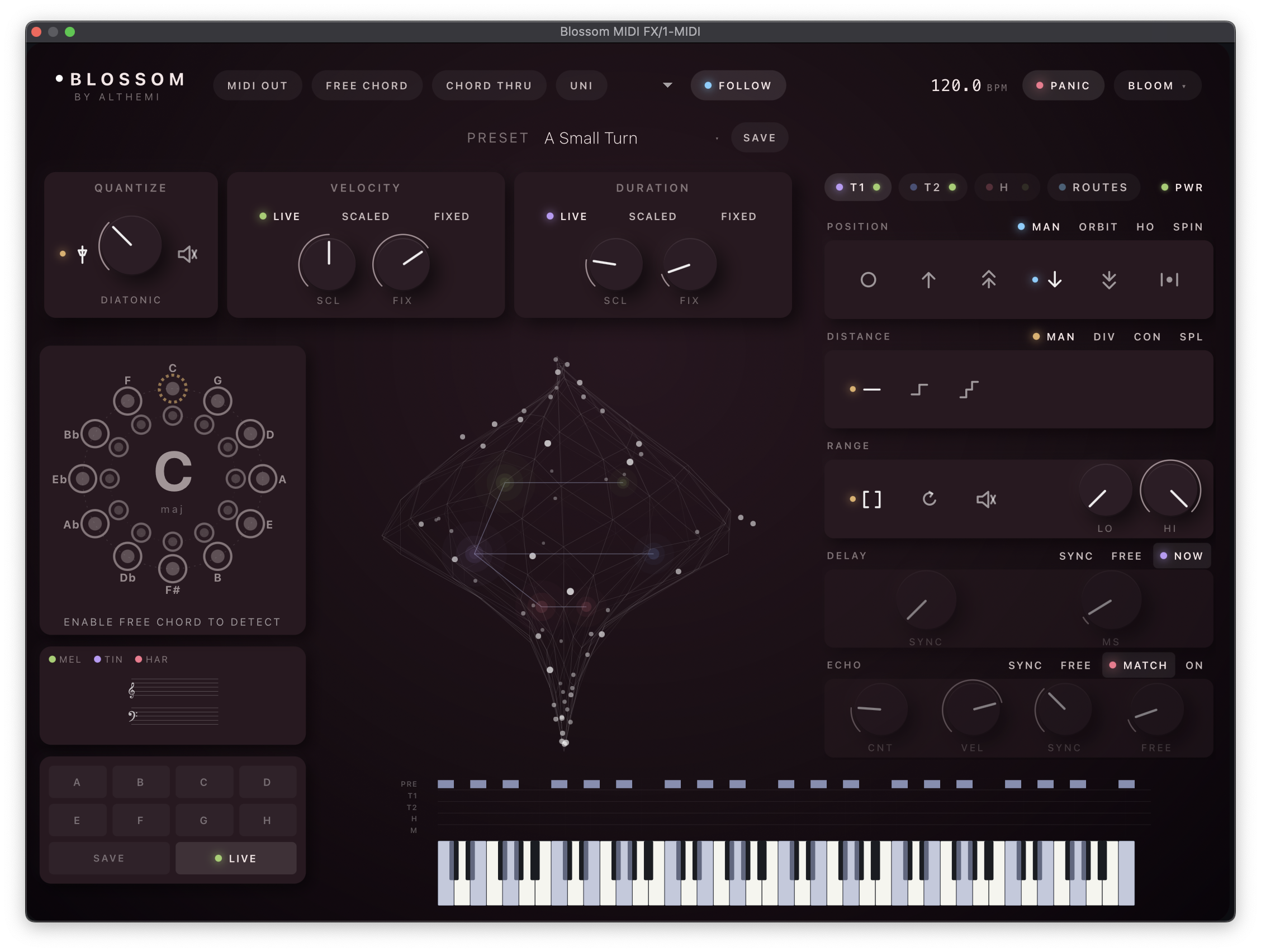The height and width of the screenshot is (952, 1261).
Task: Toggle the PWR power switch
Action: click(1182, 187)
